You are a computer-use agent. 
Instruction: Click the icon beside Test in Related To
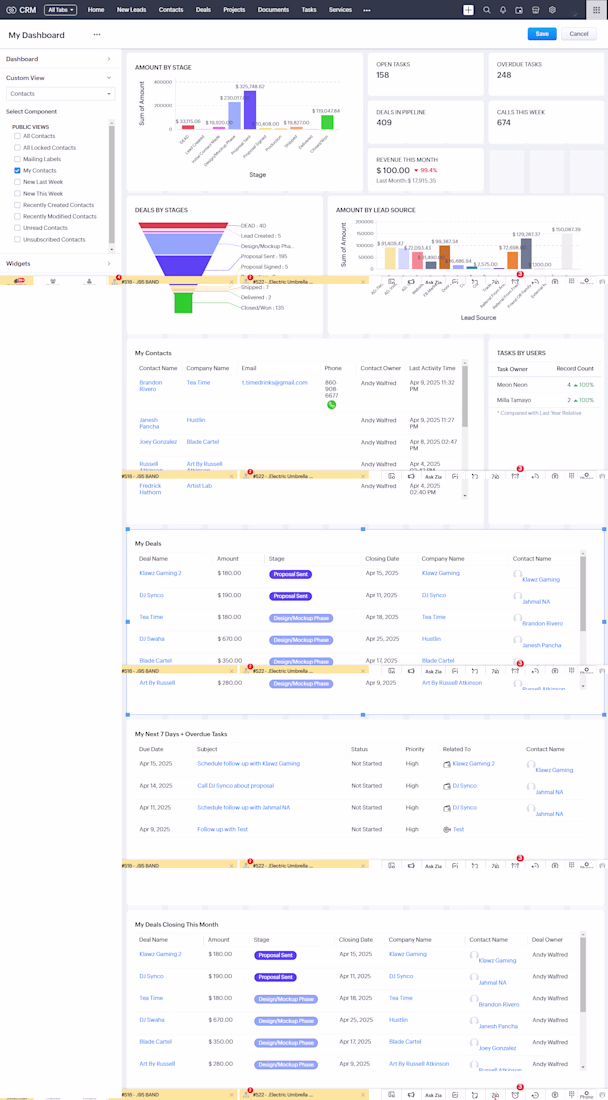[447, 829]
